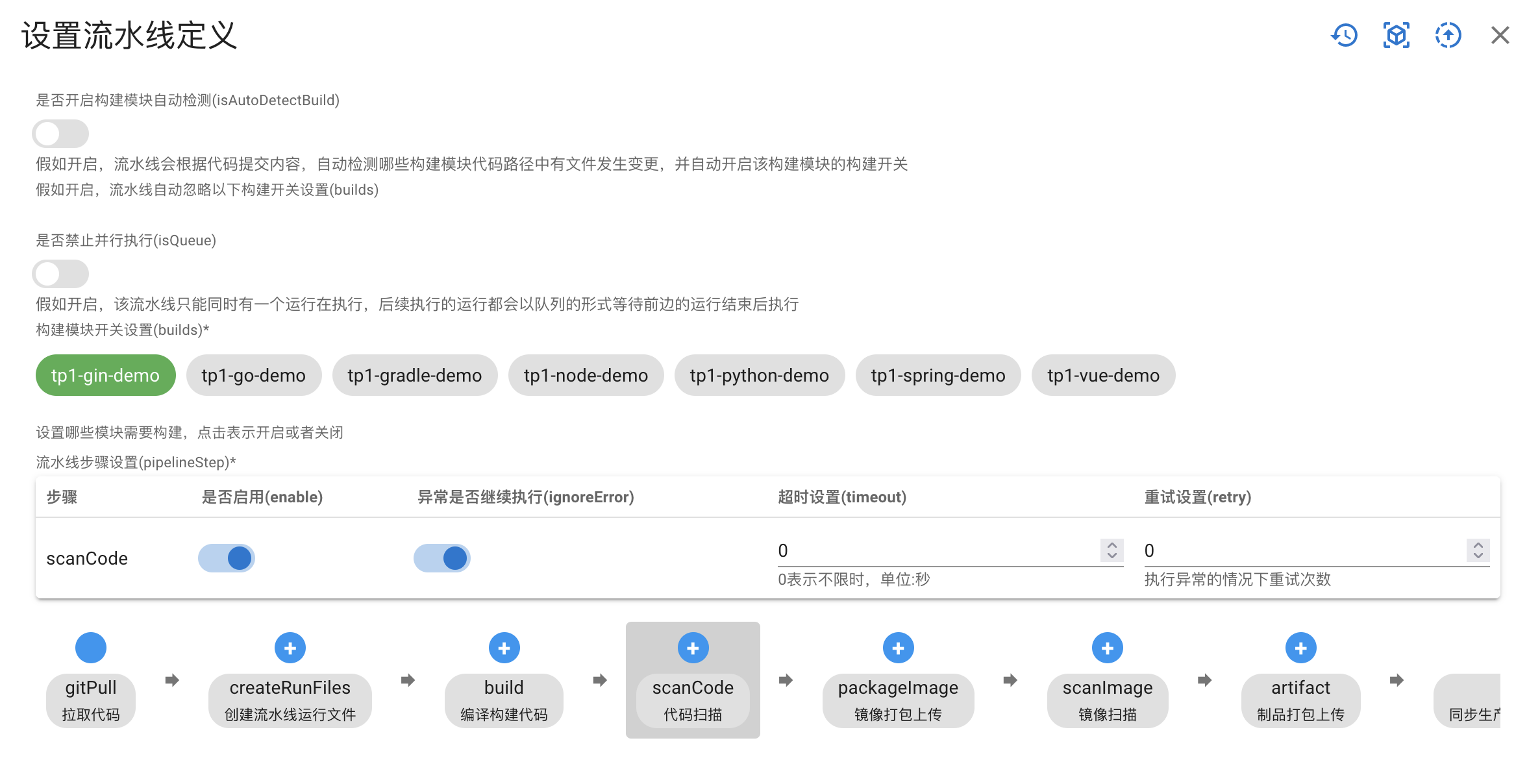
Task: Enable the isAutoDetectBuild toggle
Action: [x=60, y=133]
